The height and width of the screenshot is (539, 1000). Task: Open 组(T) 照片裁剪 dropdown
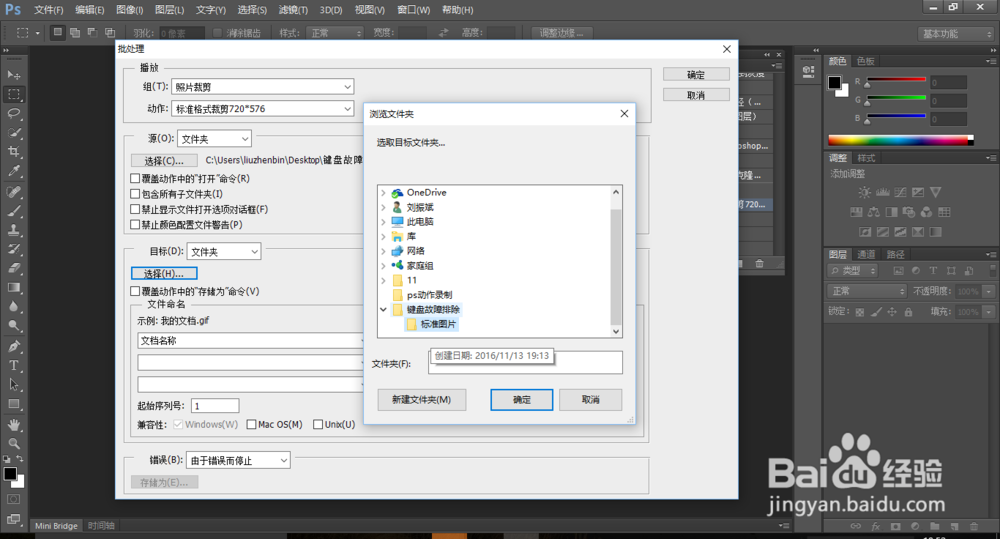click(x=263, y=87)
